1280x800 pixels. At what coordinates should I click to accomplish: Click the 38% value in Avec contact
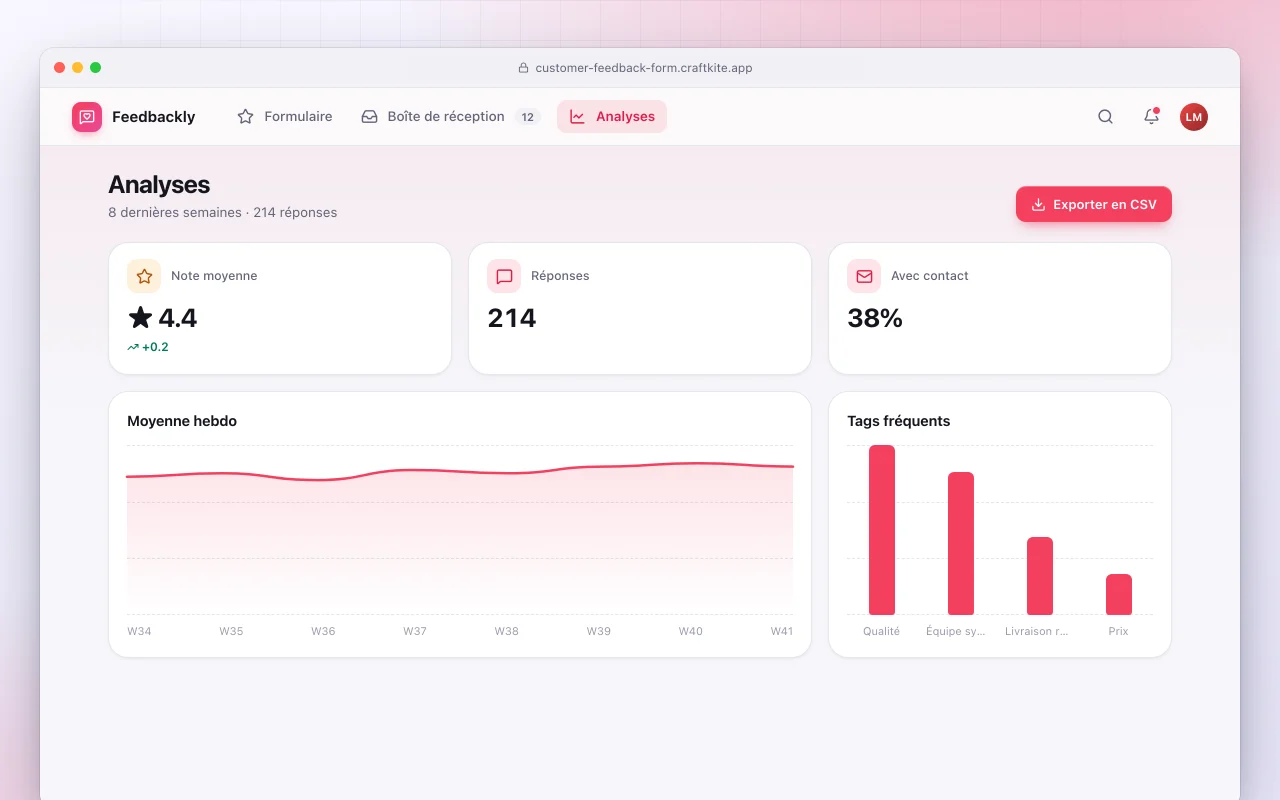pos(875,318)
